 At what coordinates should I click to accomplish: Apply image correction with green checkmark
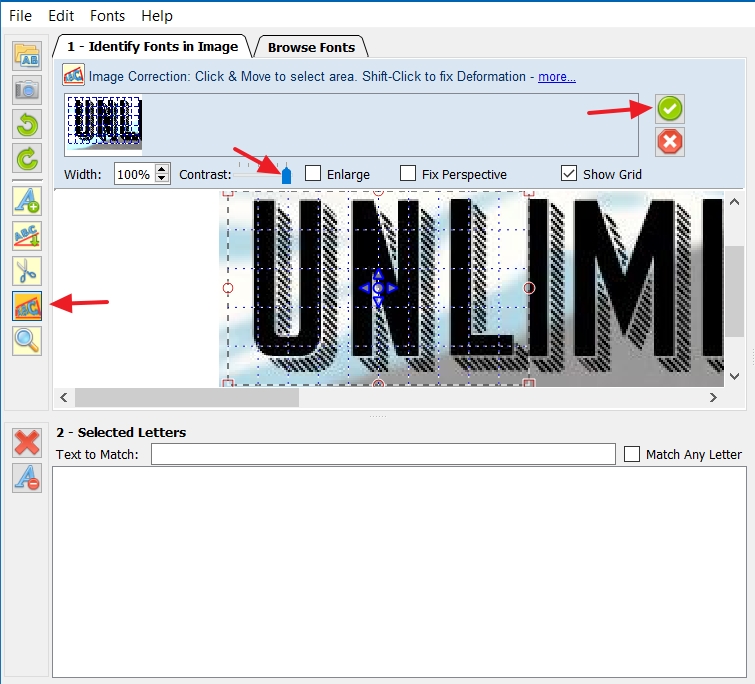tap(670, 109)
